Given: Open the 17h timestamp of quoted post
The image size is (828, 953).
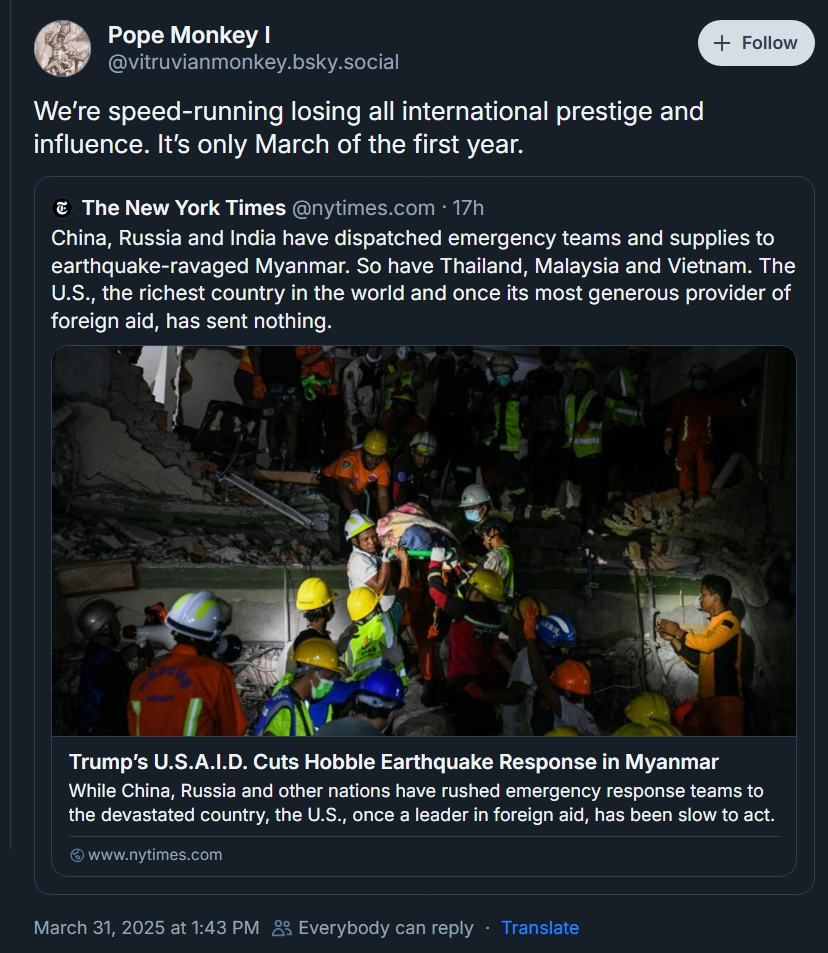Looking at the screenshot, I should point(467,208).
